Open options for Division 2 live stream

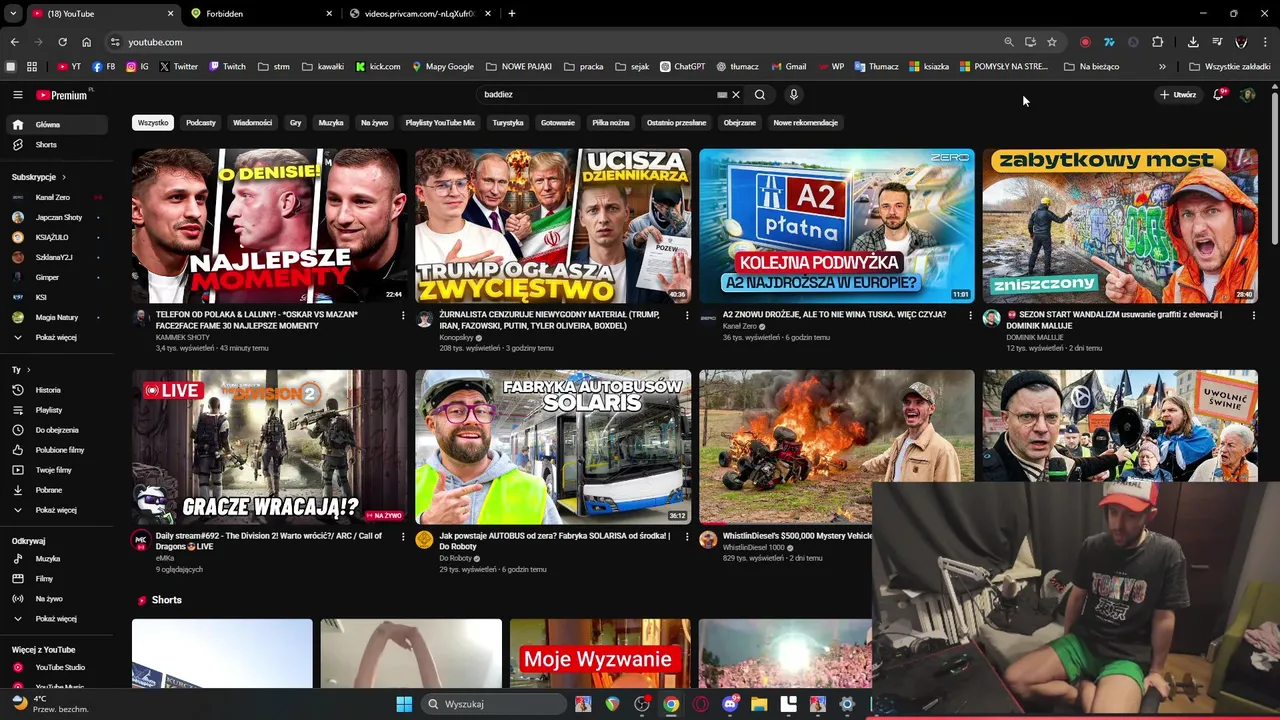click(403, 537)
